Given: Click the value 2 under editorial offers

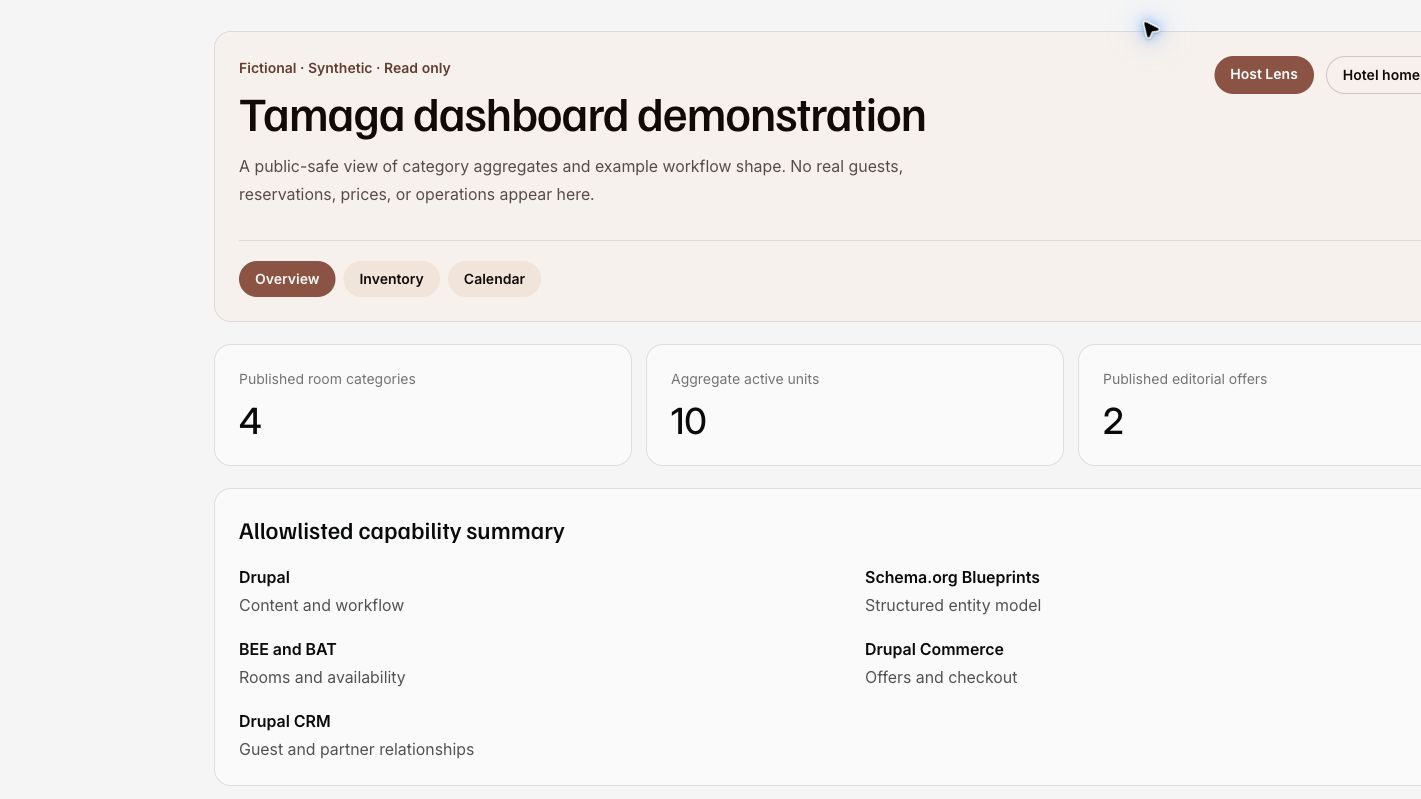Looking at the screenshot, I should point(1113,421).
